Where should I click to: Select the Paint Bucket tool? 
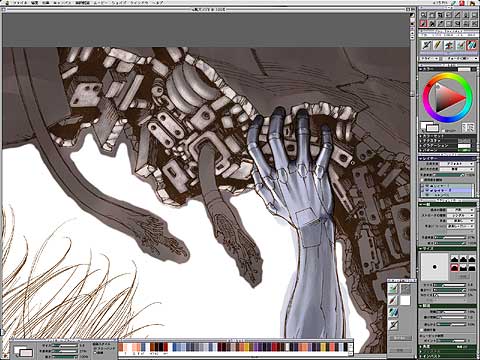click(x=432, y=23)
